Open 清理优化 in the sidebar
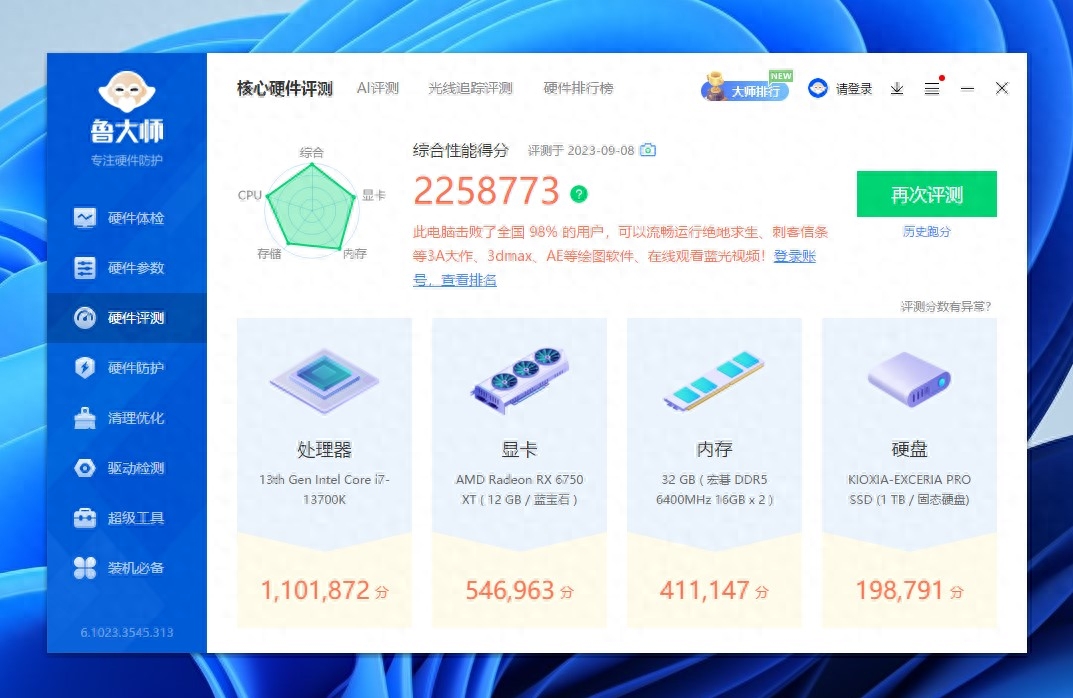This screenshot has height=698, width=1073. 127,418
